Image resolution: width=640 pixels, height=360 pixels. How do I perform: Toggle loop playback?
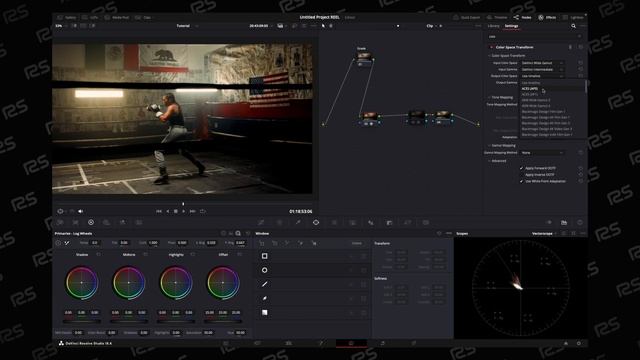coord(202,211)
